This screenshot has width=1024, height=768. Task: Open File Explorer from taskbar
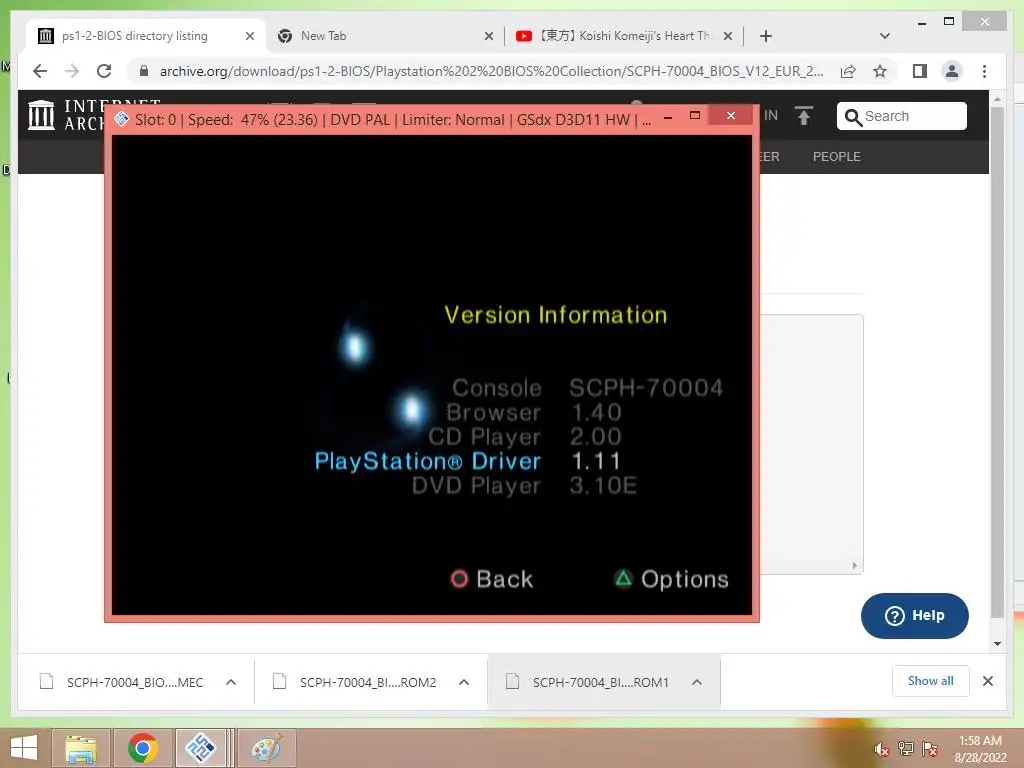80,748
